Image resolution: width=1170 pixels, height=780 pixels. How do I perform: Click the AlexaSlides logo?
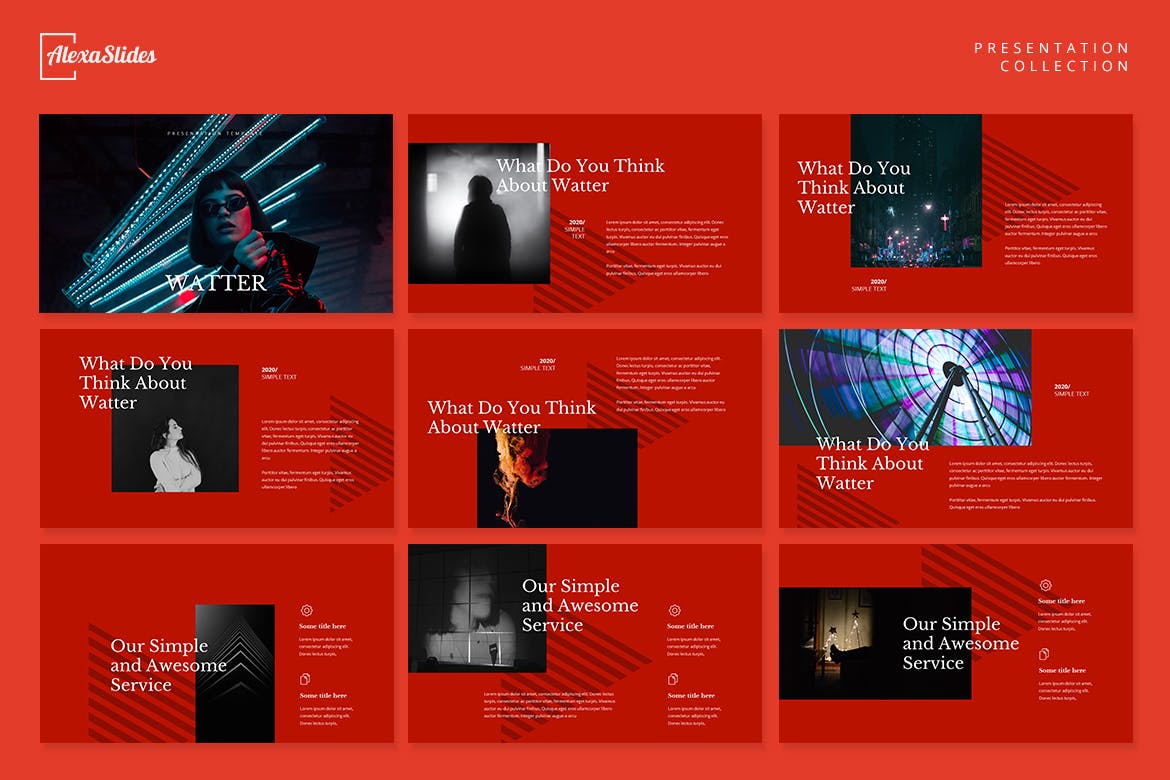tap(98, 55)
